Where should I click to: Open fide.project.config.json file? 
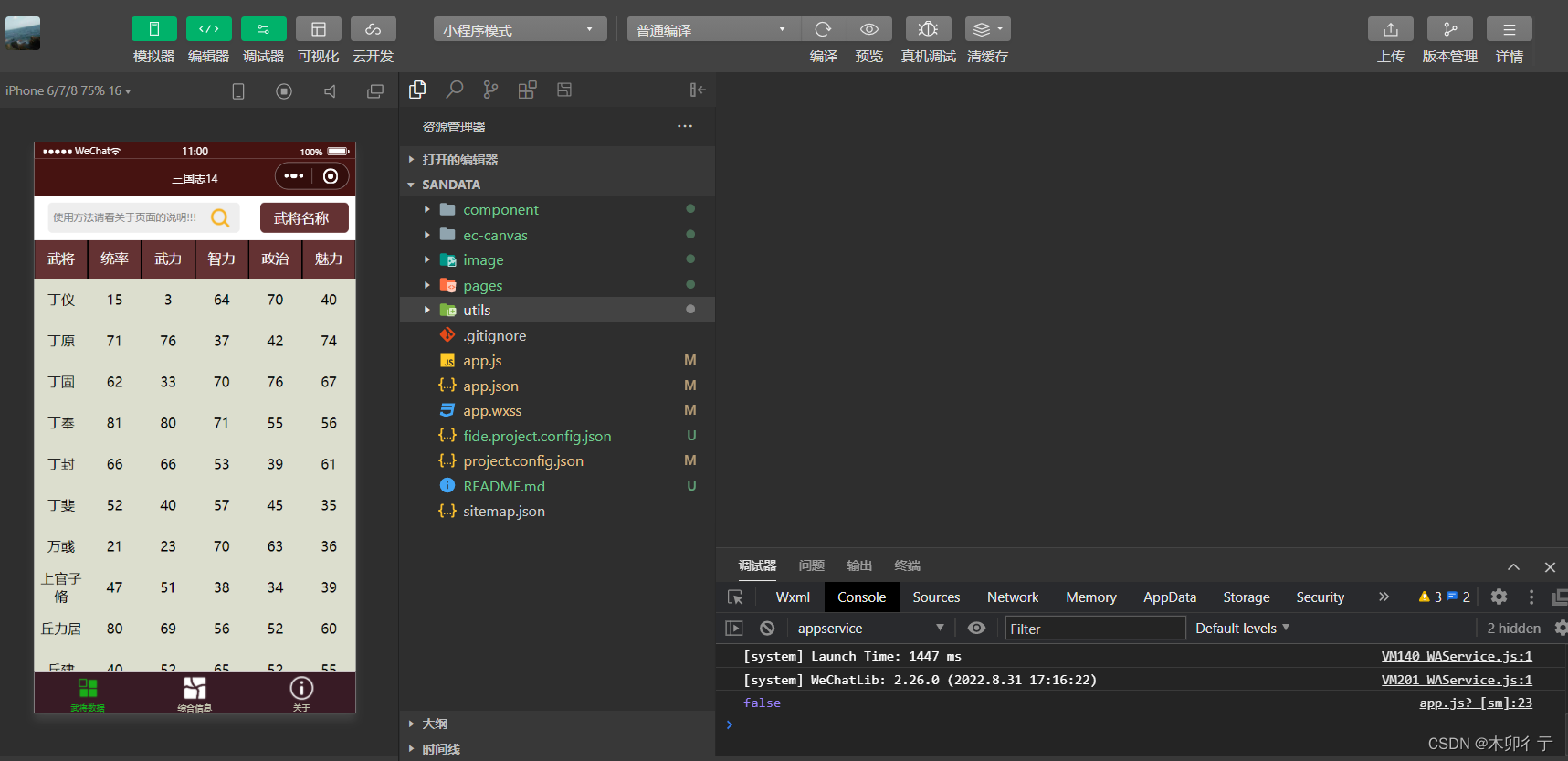tap(557, 436)
